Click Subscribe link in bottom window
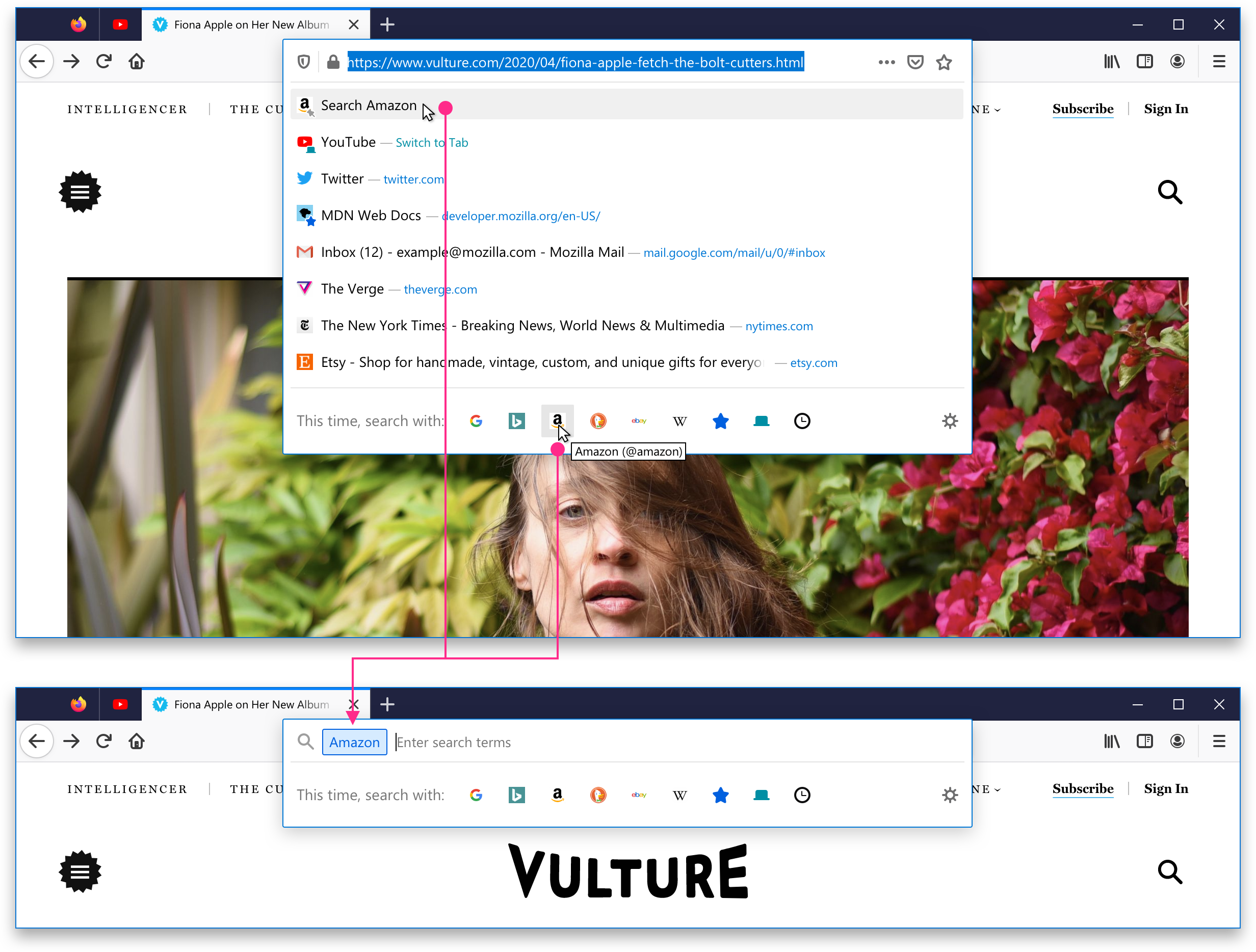 pos(1083,789)
